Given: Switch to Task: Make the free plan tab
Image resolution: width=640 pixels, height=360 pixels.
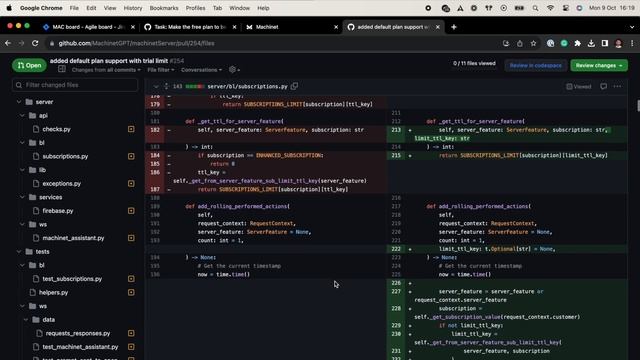Looking at the screenshot, I should (190, 27).
